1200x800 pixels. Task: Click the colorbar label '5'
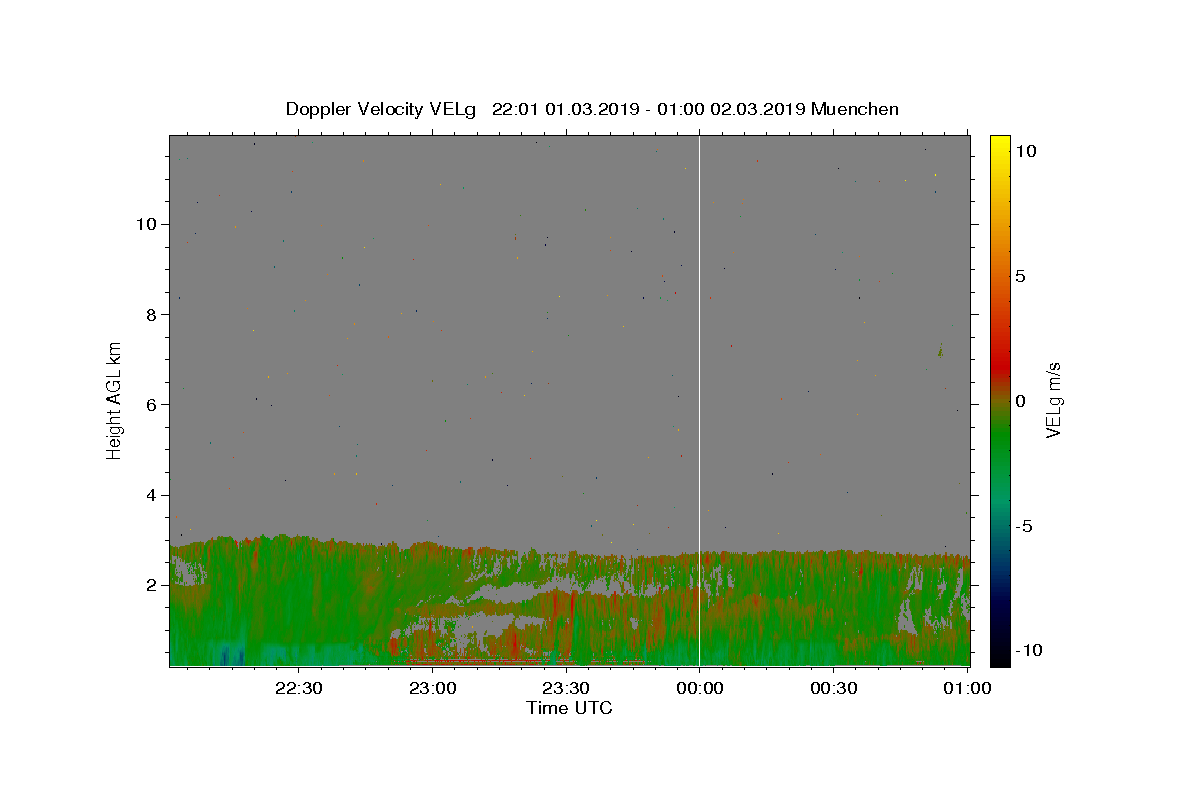click(1020, 276)
